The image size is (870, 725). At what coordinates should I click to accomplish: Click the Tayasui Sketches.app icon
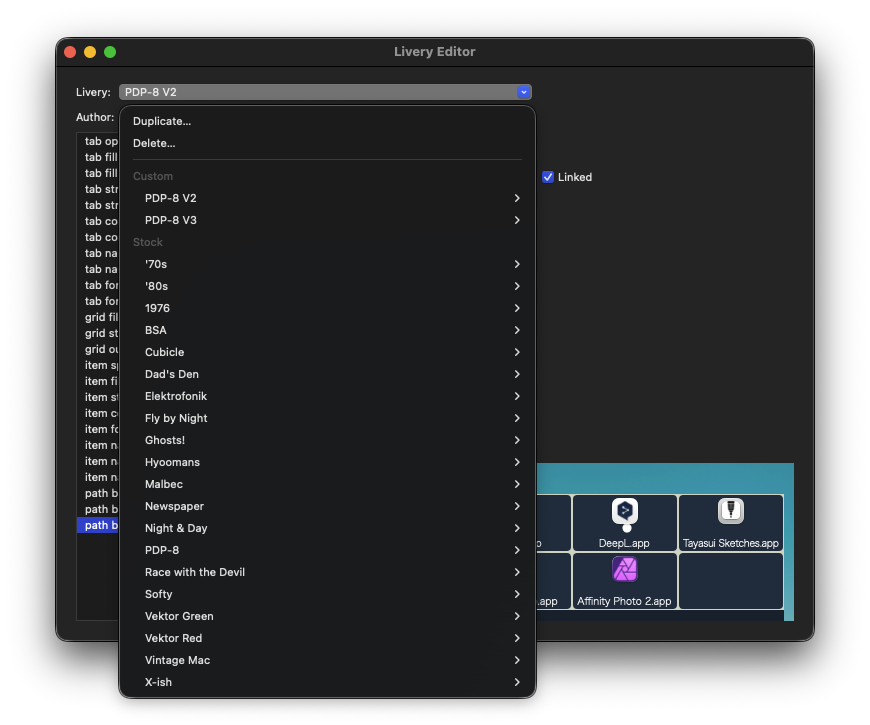tap(730, 512)
